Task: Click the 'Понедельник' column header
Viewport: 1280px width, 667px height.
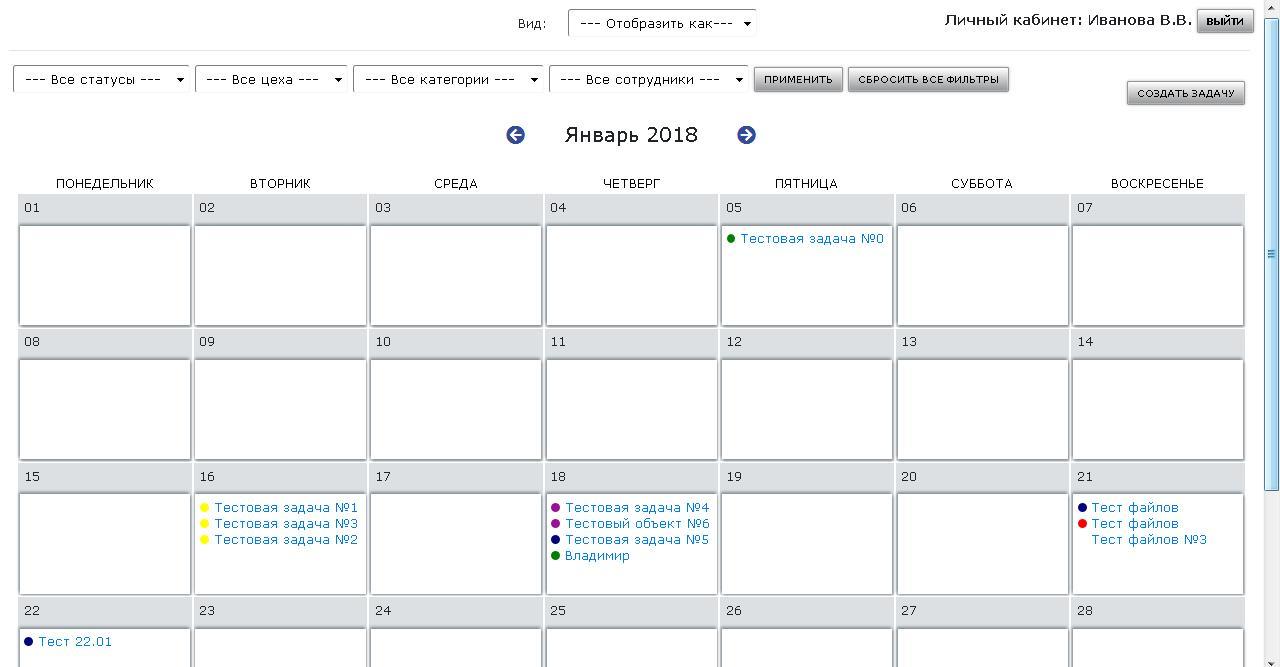Action: point(105,183)
